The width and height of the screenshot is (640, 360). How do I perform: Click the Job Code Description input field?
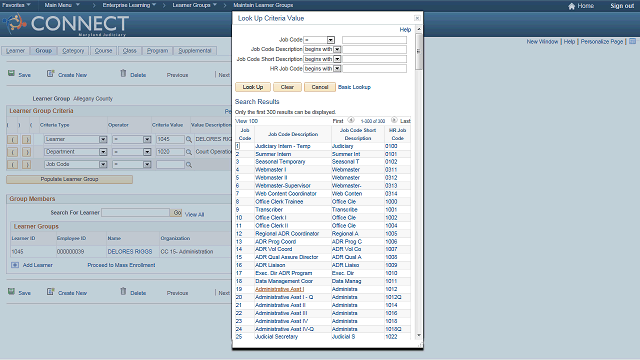374,49
